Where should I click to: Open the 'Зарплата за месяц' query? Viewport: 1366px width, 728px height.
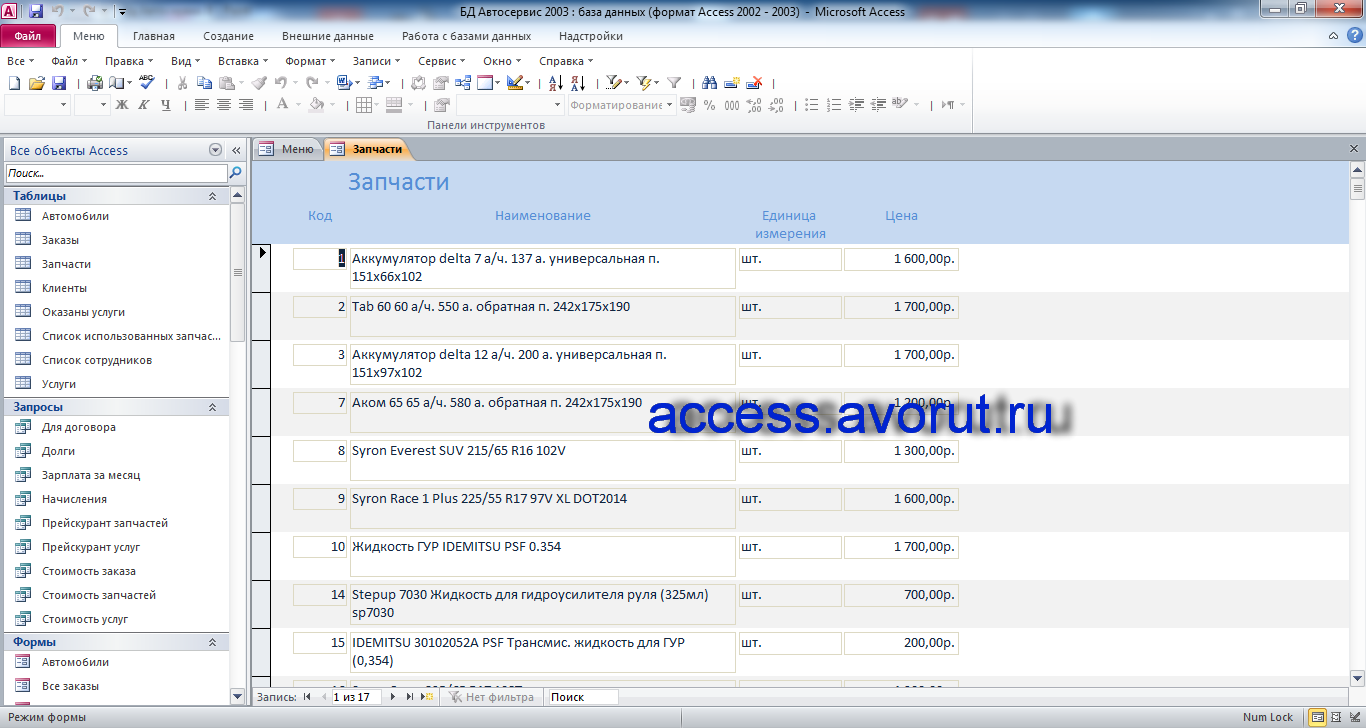[x=91, y=475]
